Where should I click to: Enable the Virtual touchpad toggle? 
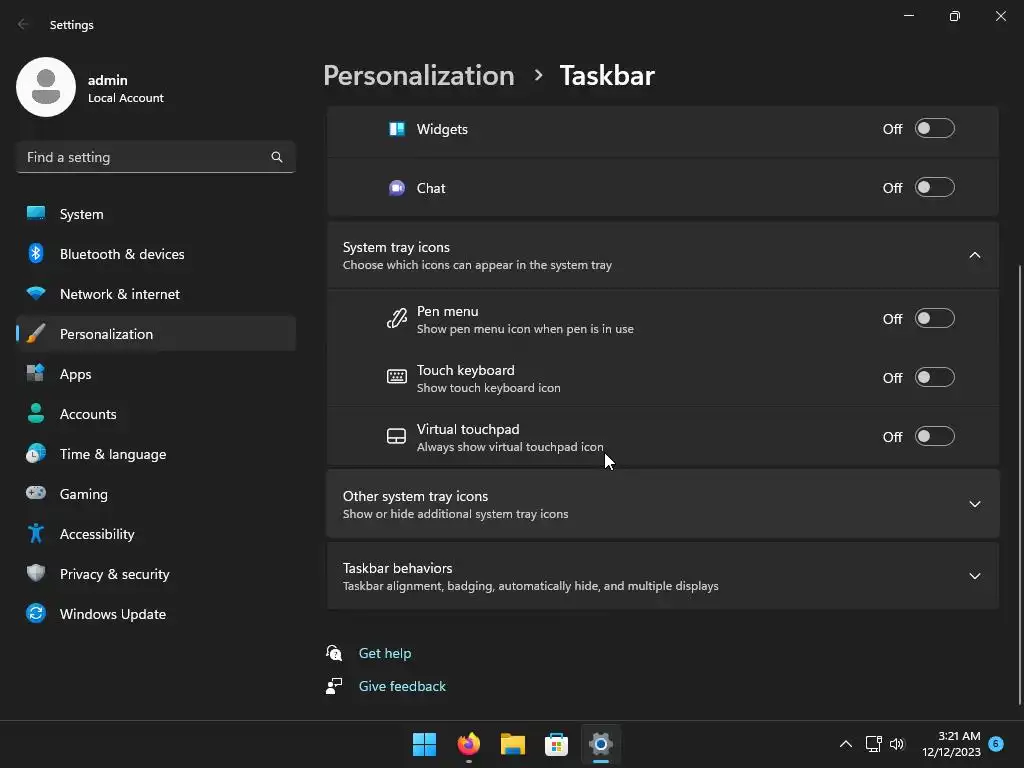[935, 436]
